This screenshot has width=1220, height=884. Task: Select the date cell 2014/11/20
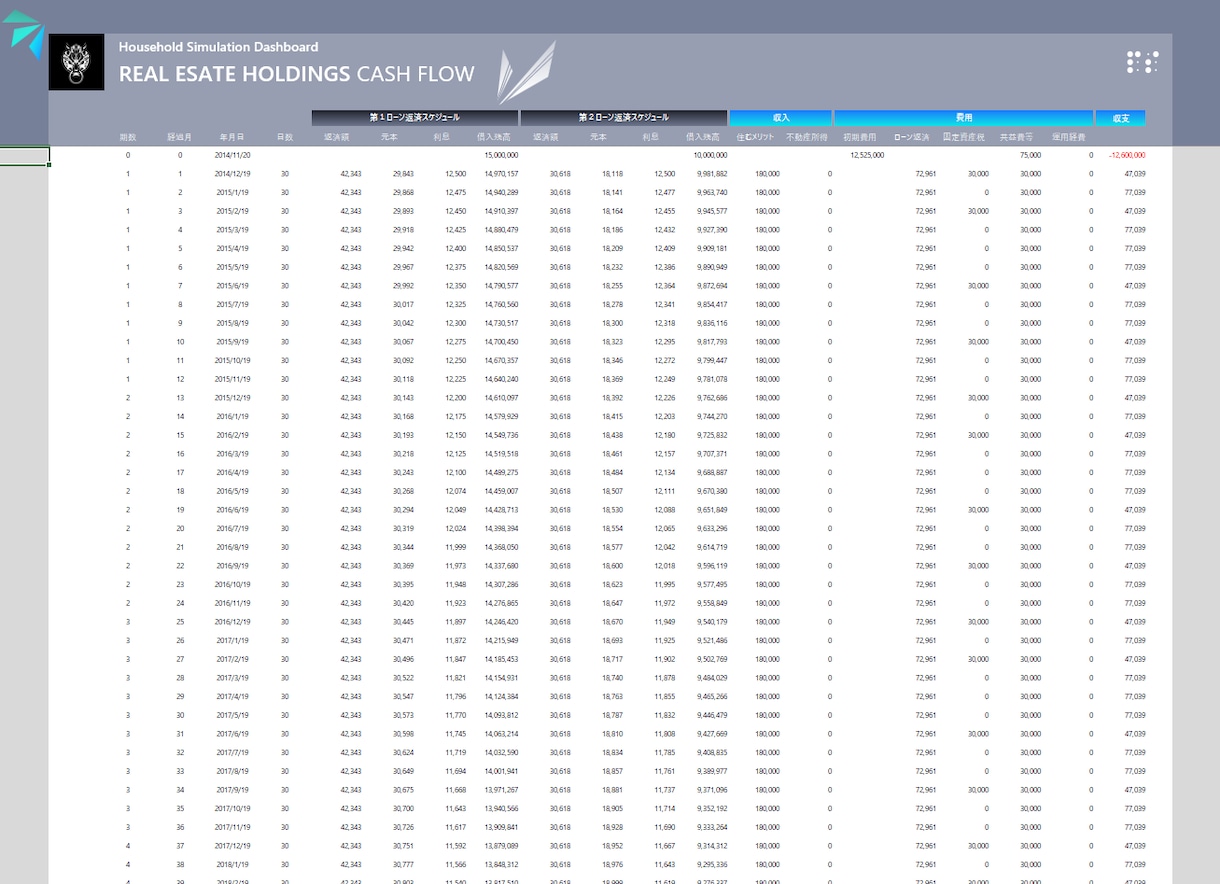[x=233, y=155]
